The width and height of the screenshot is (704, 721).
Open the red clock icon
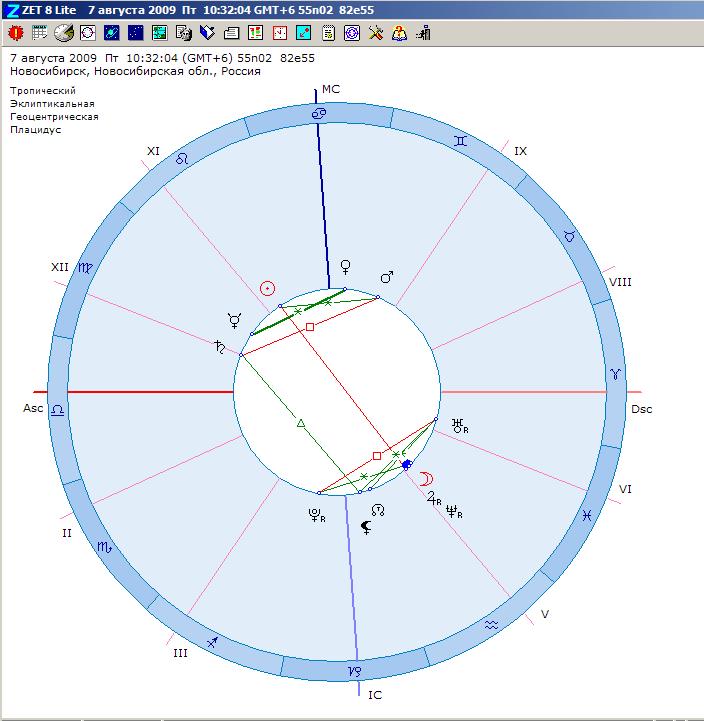coord(279,33)
